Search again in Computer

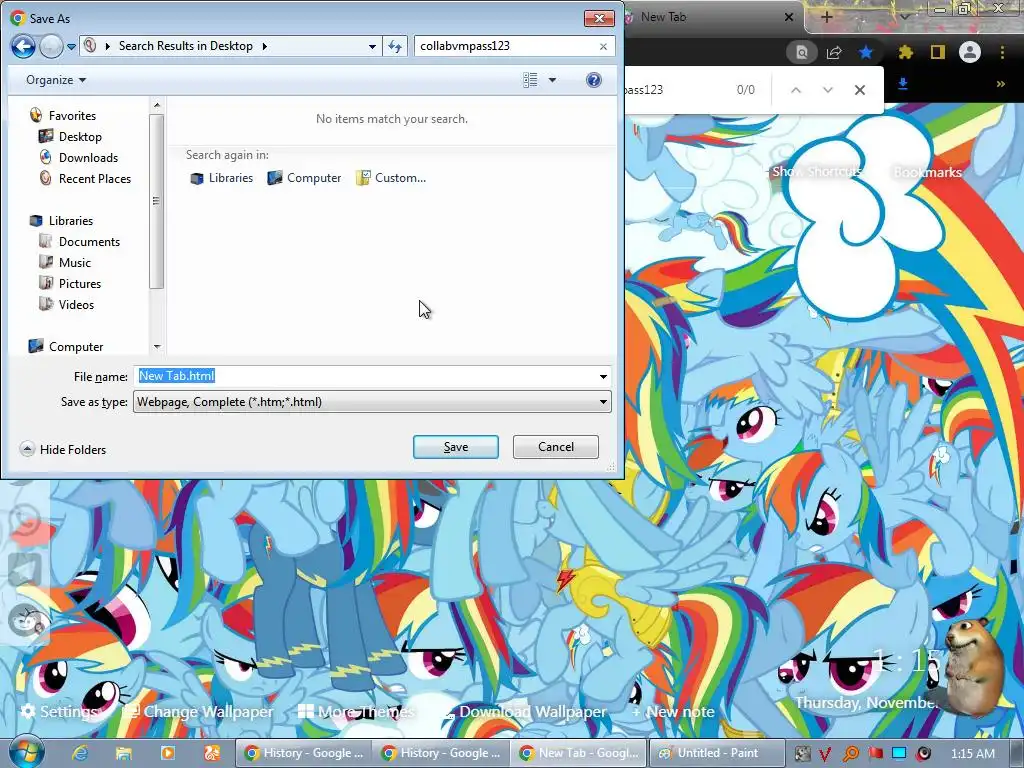(x=304, y=178)
